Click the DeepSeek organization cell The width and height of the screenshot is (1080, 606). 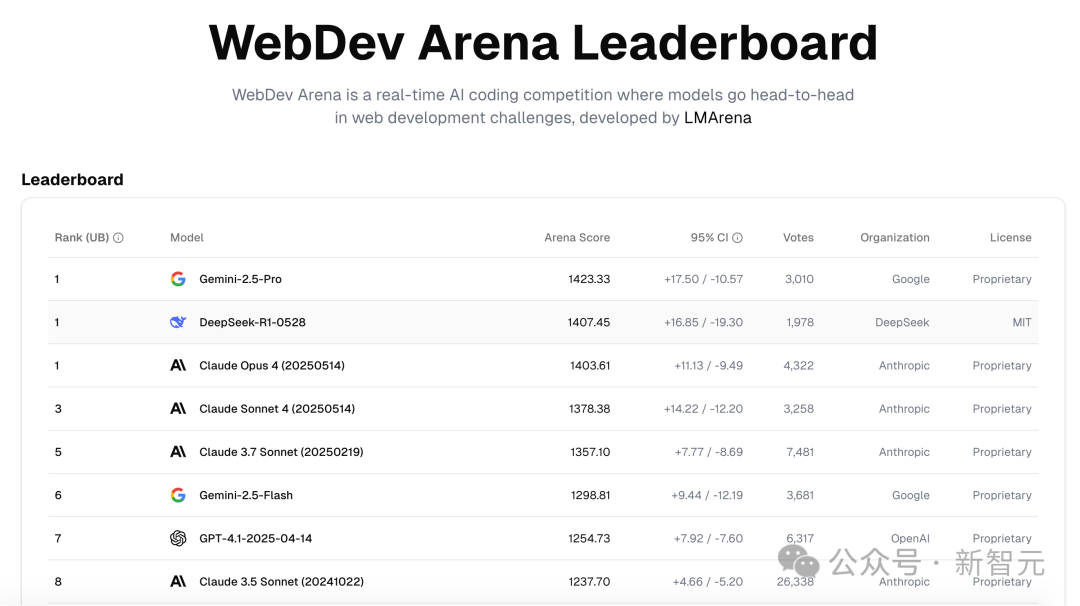coord(902,322)
